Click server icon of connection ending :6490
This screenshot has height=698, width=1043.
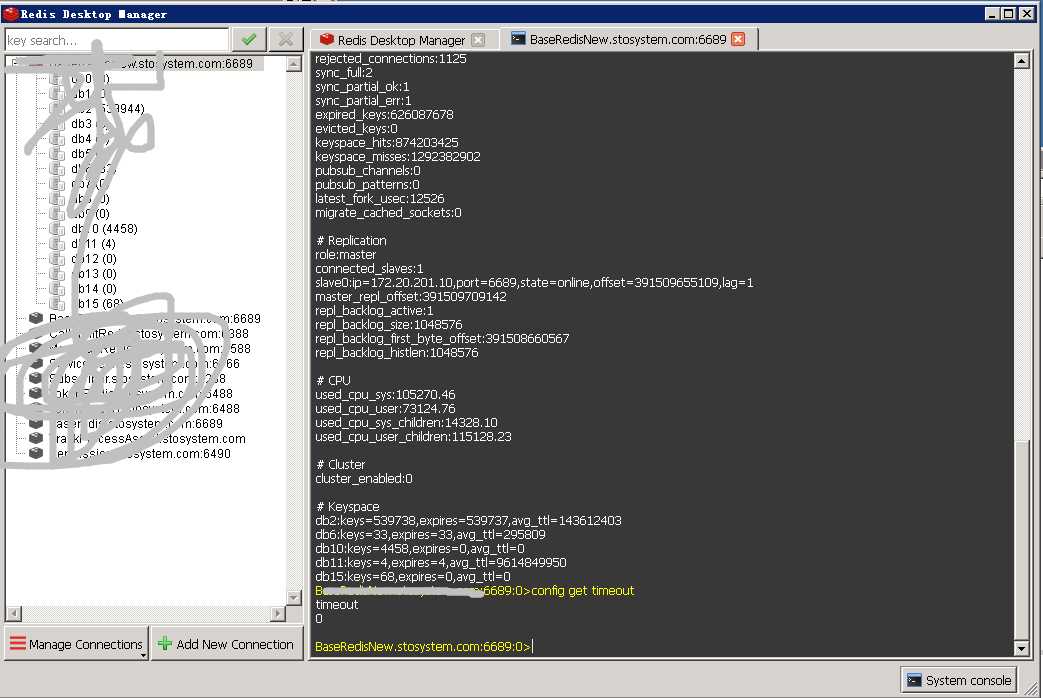(36, 453)
